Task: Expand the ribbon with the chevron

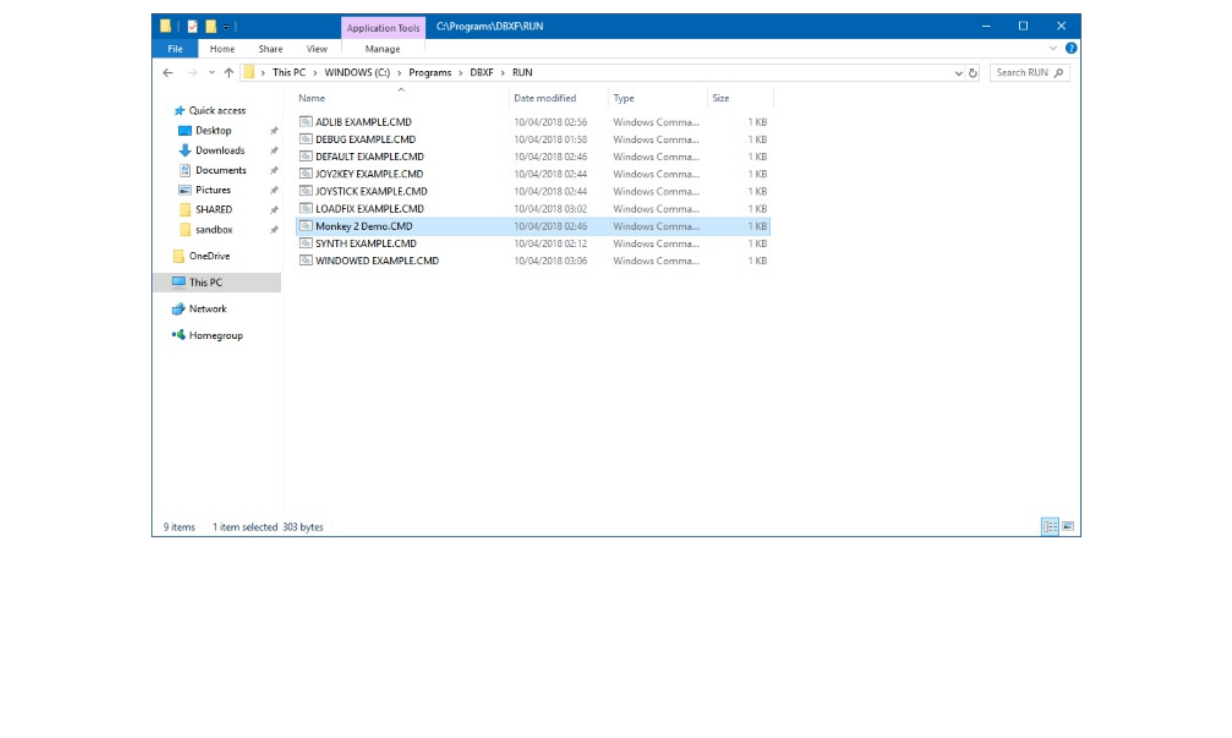Action: 1053,49
